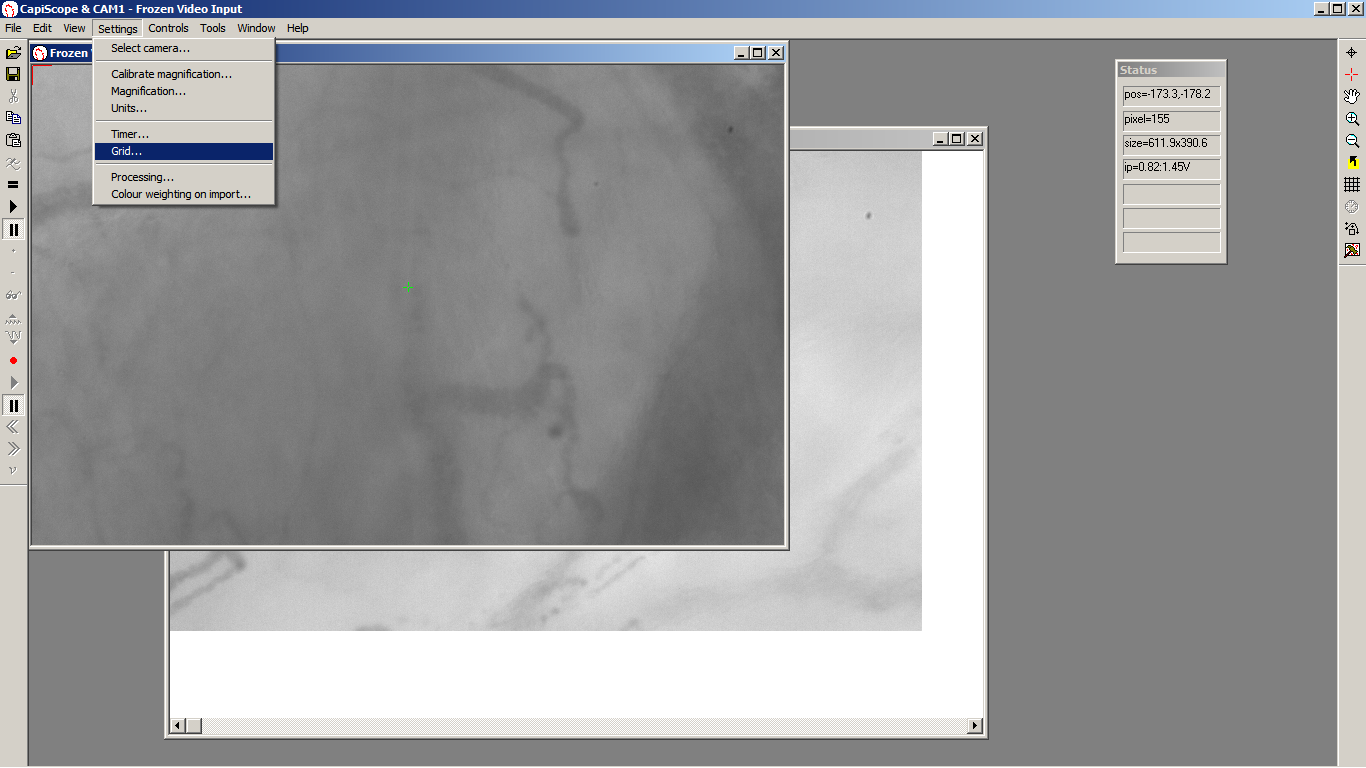1366x768 pixels.
Task: Click the Frozen window title icon
Action: (40, 53)
